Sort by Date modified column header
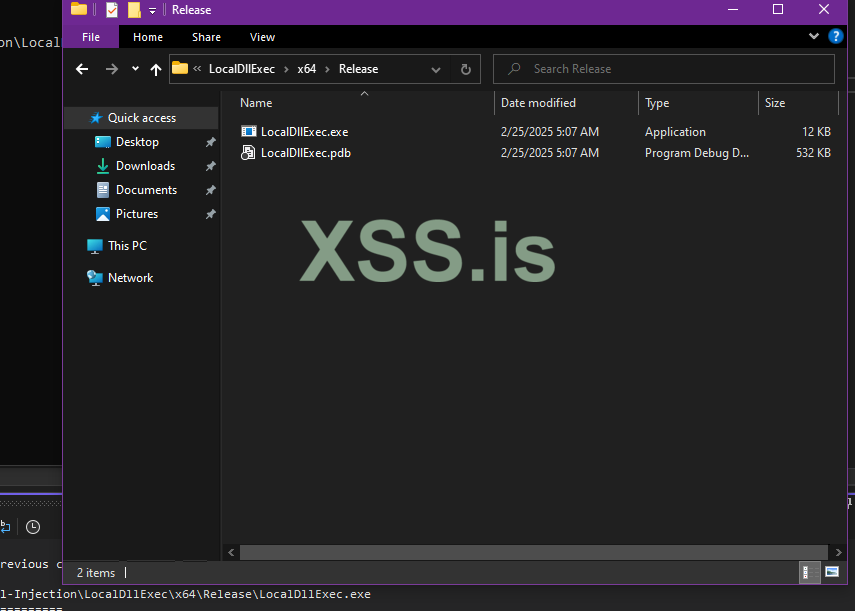855x611 pixels. (x=538, y=103)
